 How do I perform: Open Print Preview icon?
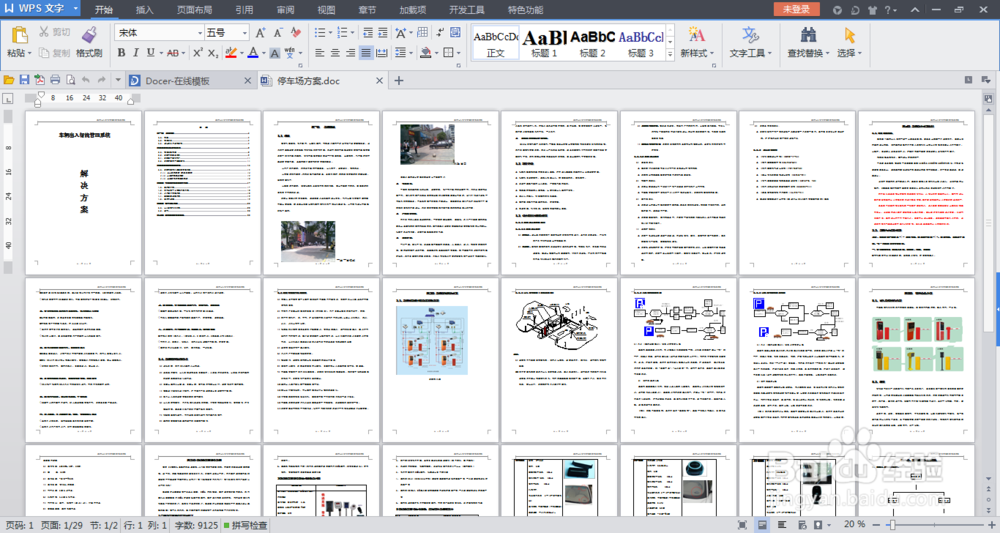coord(70,80)
